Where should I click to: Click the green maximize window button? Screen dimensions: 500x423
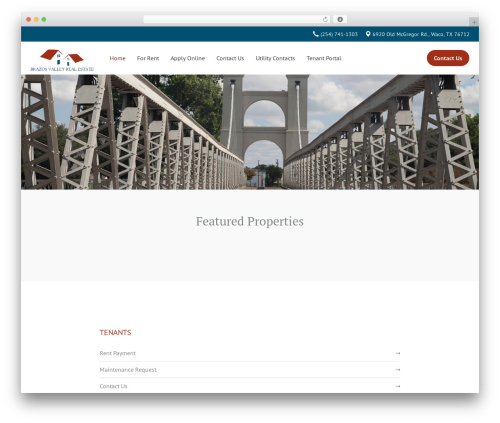click(44, 19)
